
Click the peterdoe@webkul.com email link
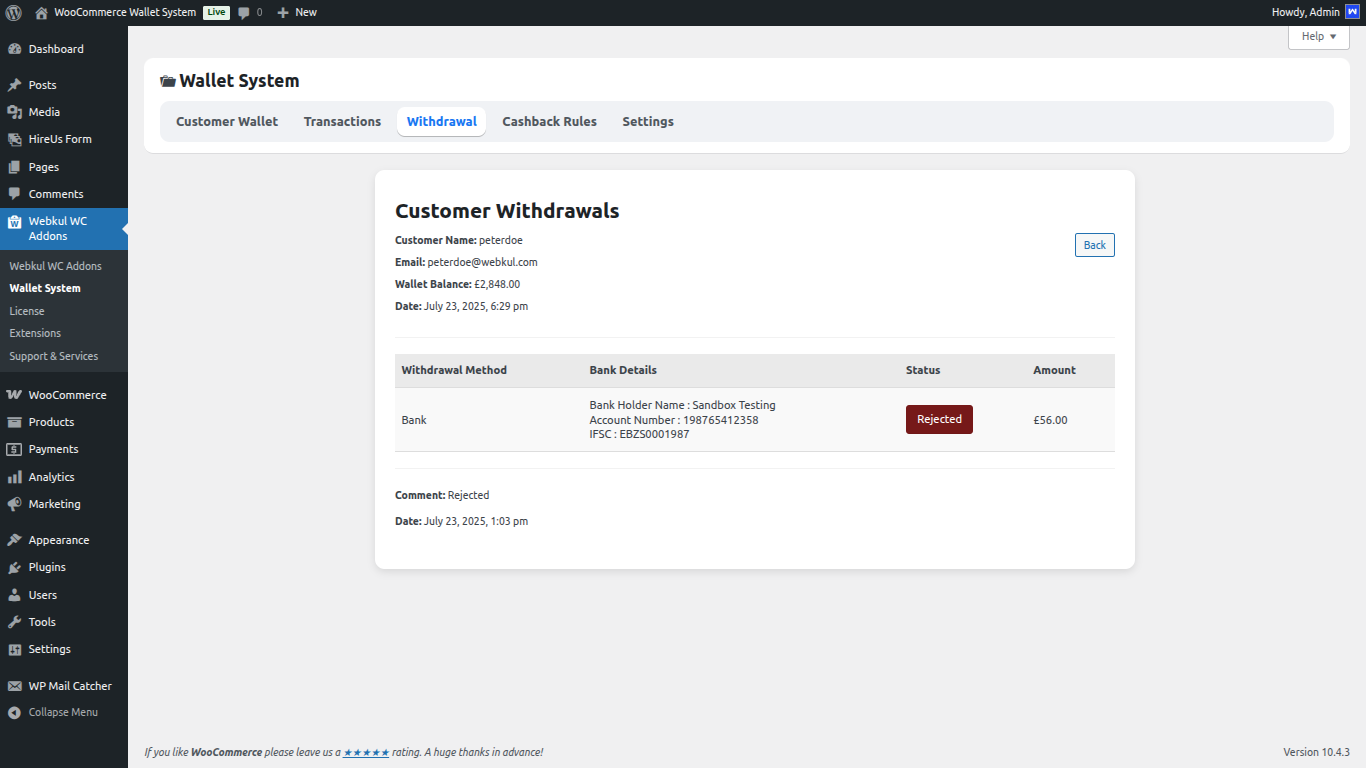click(x=481, y=261)
